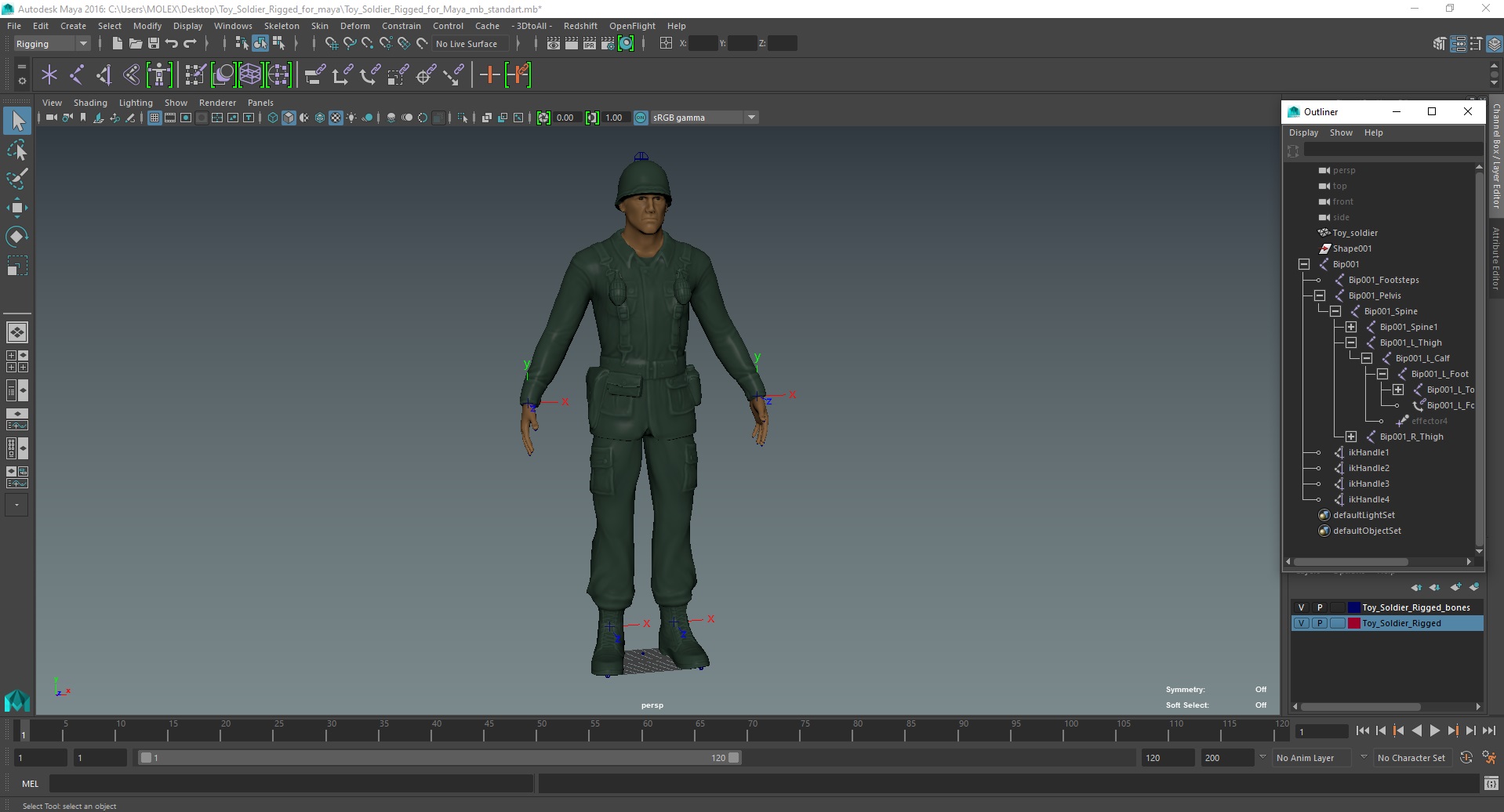Image resolution: width=1504 pixels, height=812 pixels.
Task: Select the Create IK Handle tool on the shelf
Action: point(104,74)
